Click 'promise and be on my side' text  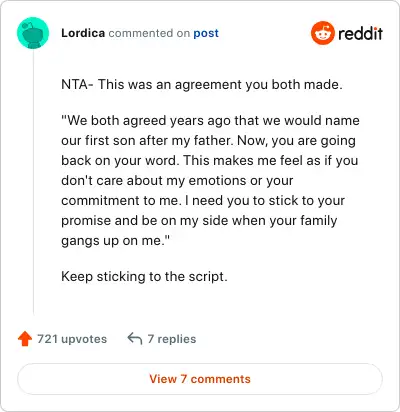(144, 220)
